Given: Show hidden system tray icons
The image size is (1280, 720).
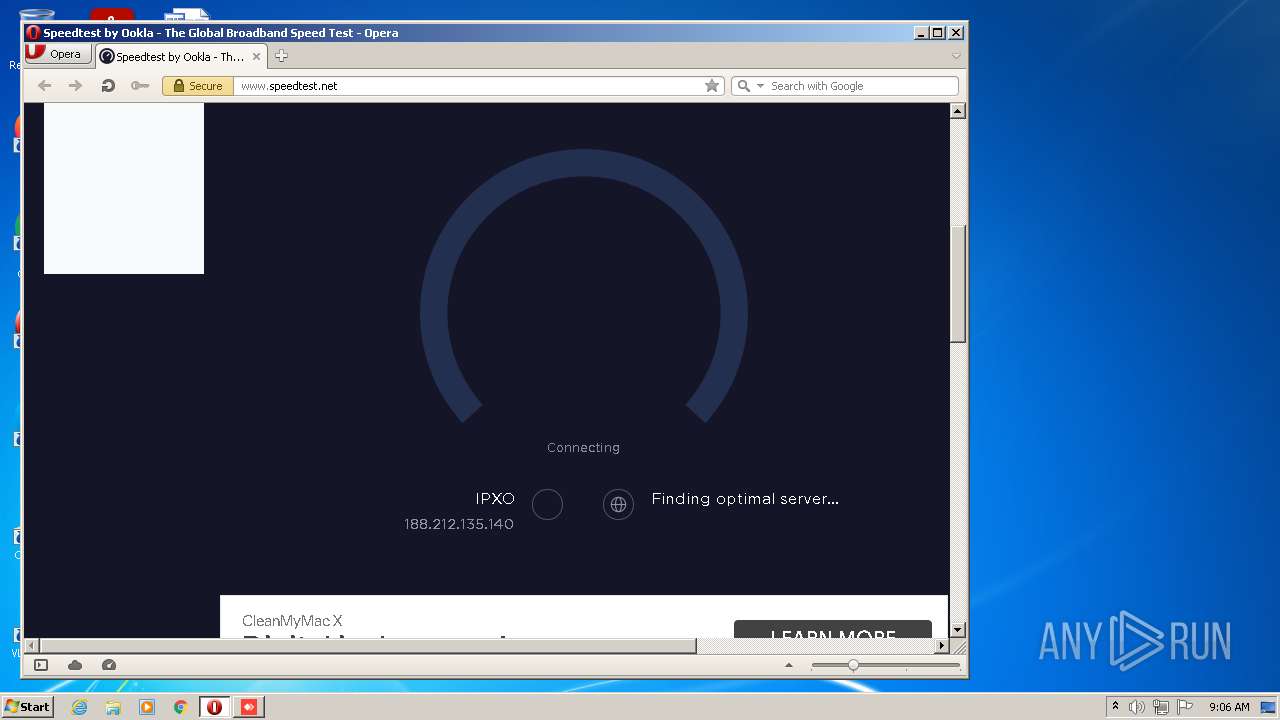Looking at the screenshot, I should pos(1116,707).
